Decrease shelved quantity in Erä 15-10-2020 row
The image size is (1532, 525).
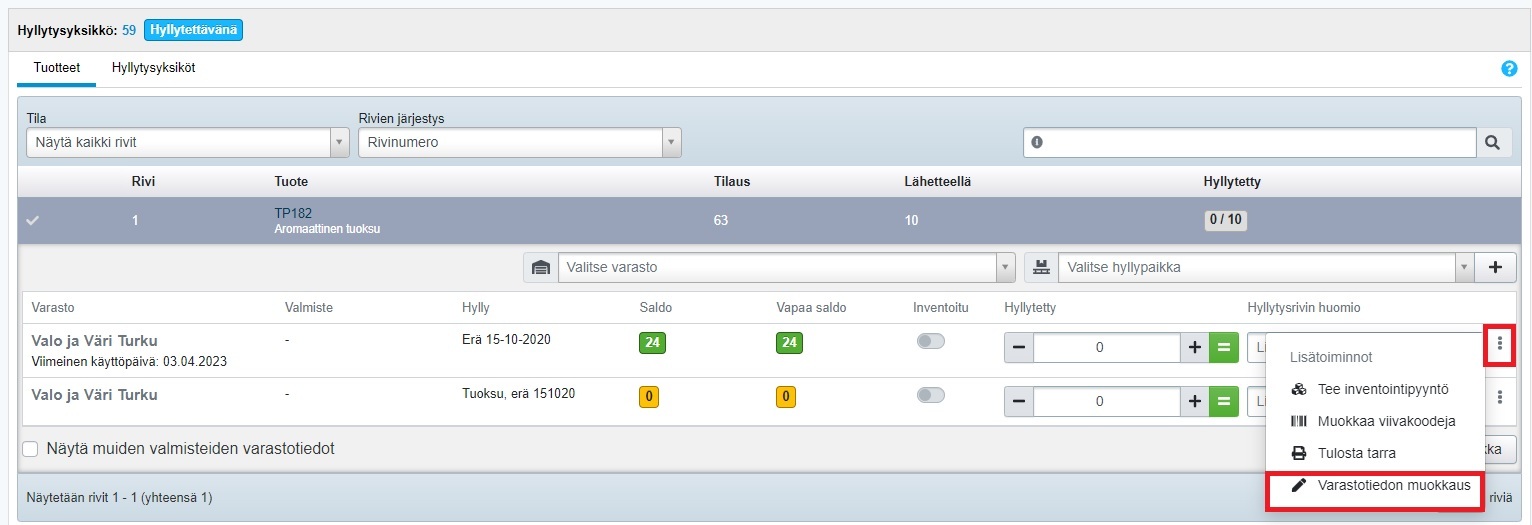tap(1019, 347)
